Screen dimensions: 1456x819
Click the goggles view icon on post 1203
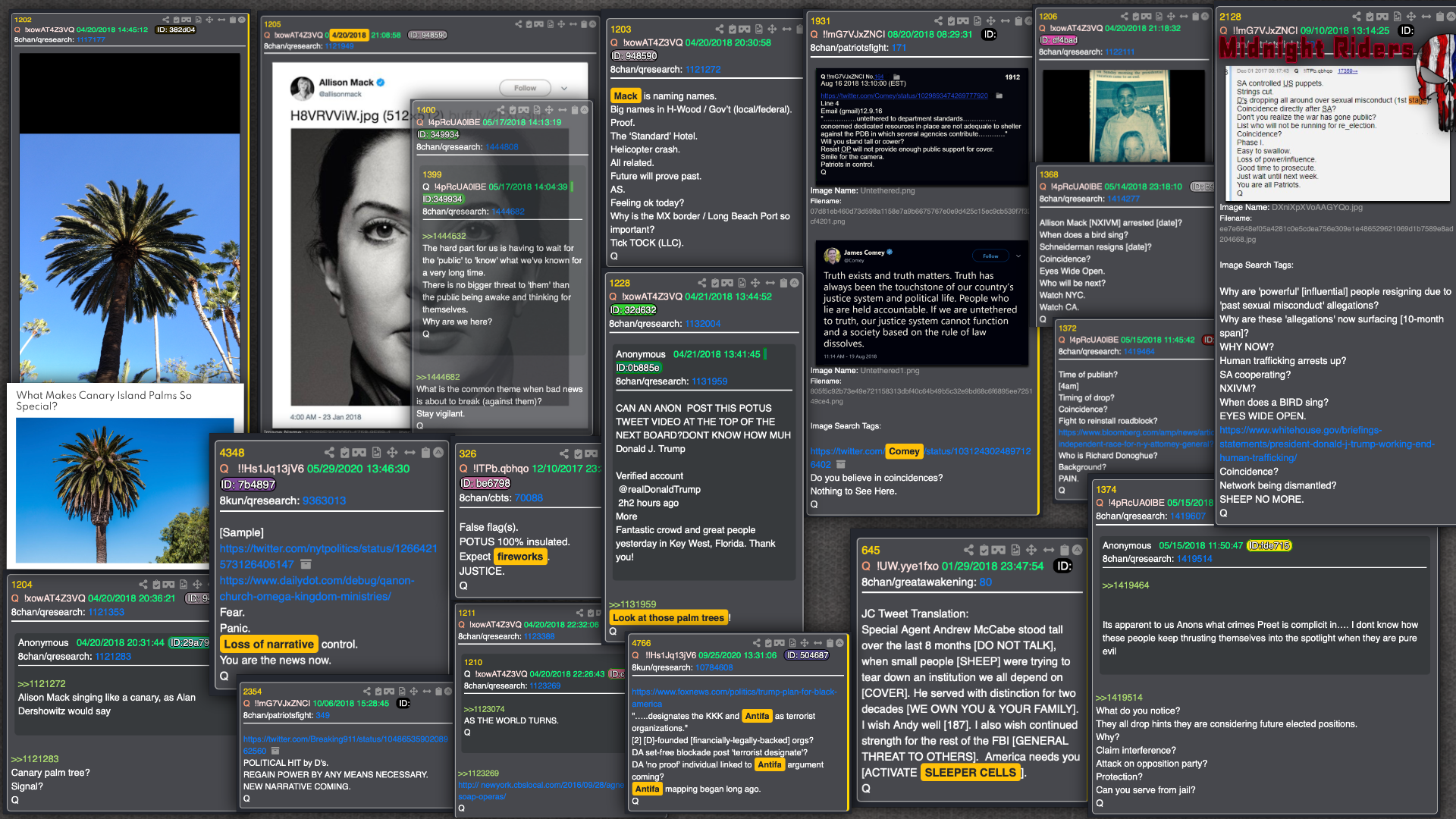(x=744, y=30)
